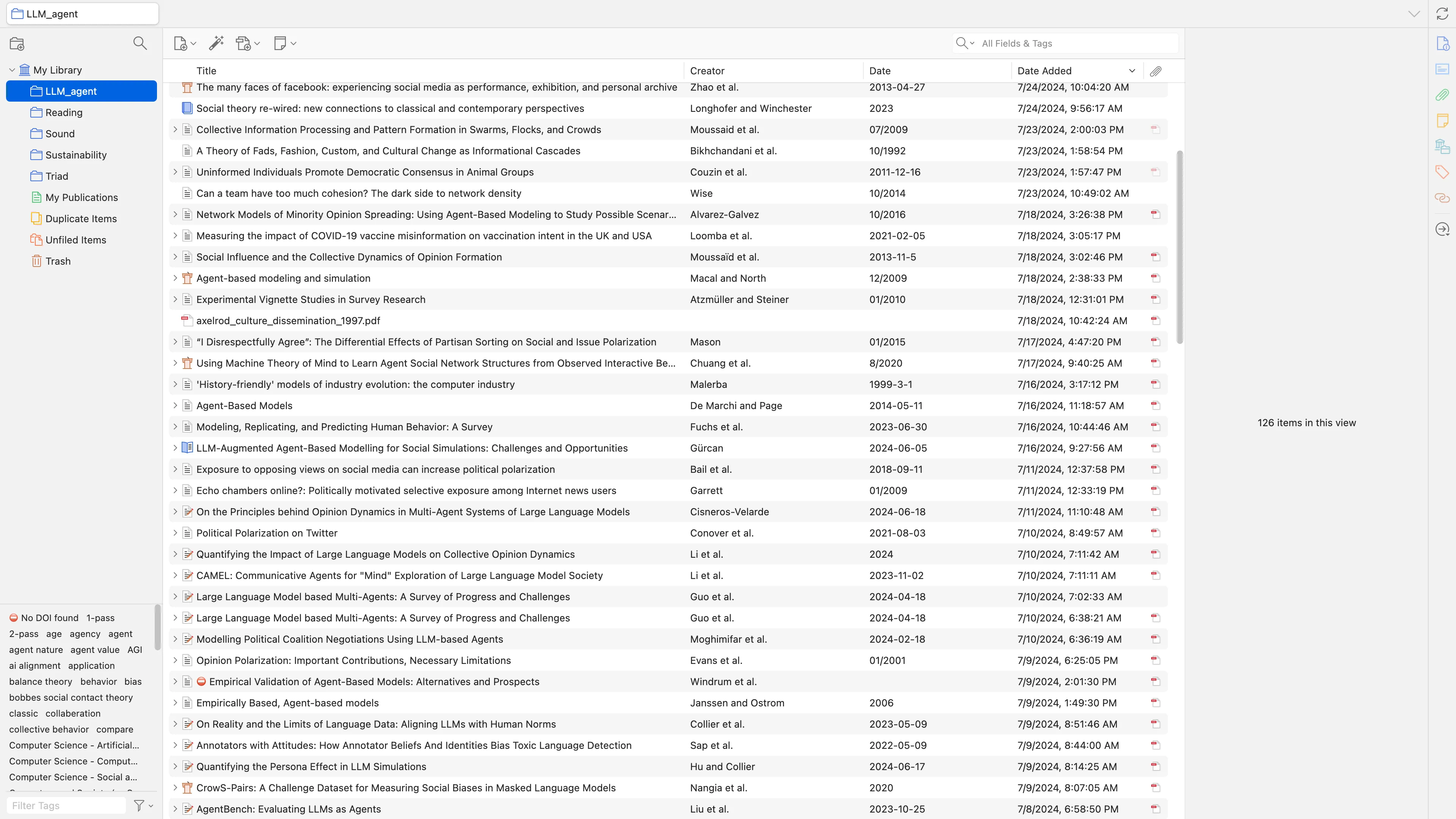This screenshot has width=1456, height=819.
Task: Click the sync refresh icon top right
Action: pos(1442,14)
